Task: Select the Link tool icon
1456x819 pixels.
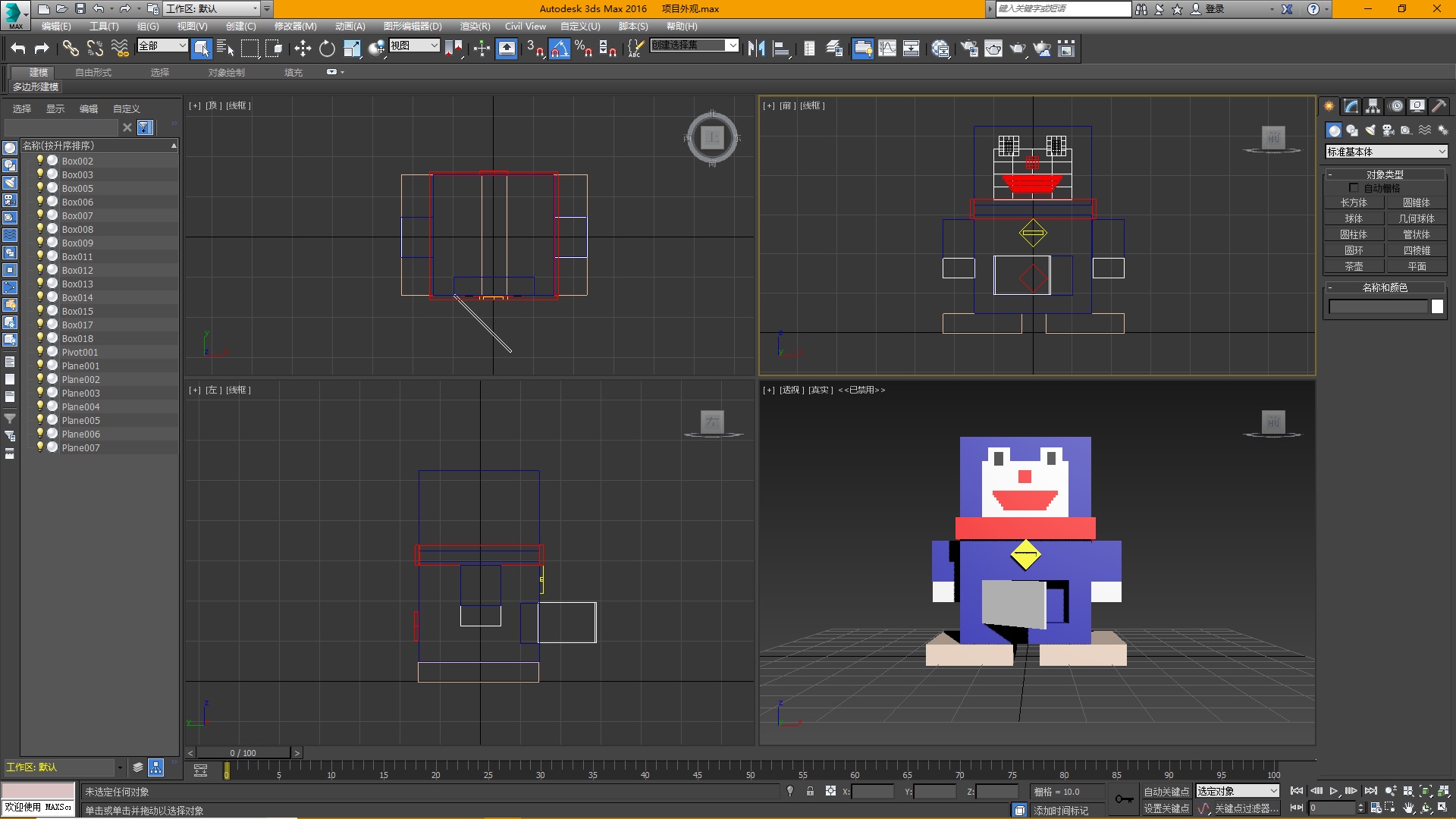Action: click(71, 49)
